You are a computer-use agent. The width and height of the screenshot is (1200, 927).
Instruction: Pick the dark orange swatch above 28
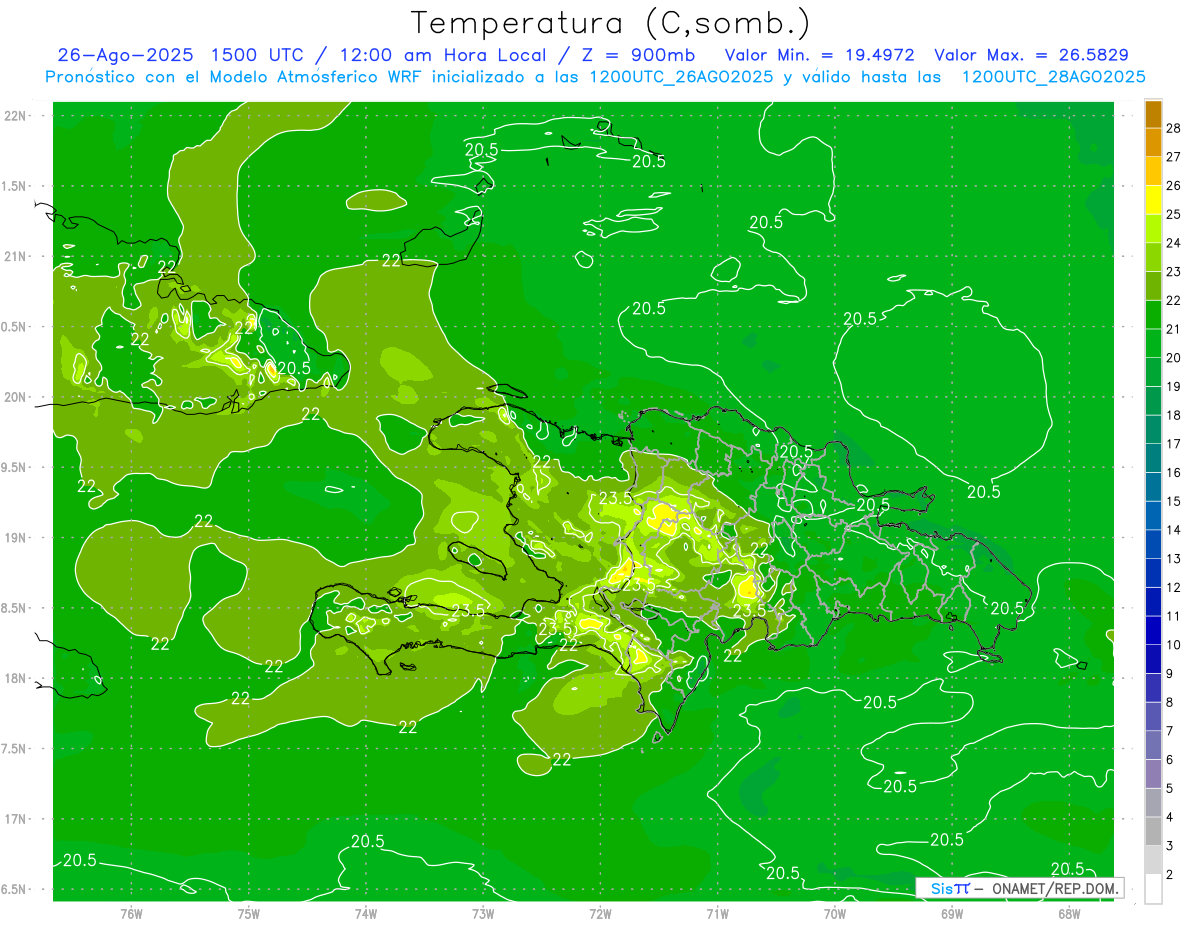click(1153, 114)
